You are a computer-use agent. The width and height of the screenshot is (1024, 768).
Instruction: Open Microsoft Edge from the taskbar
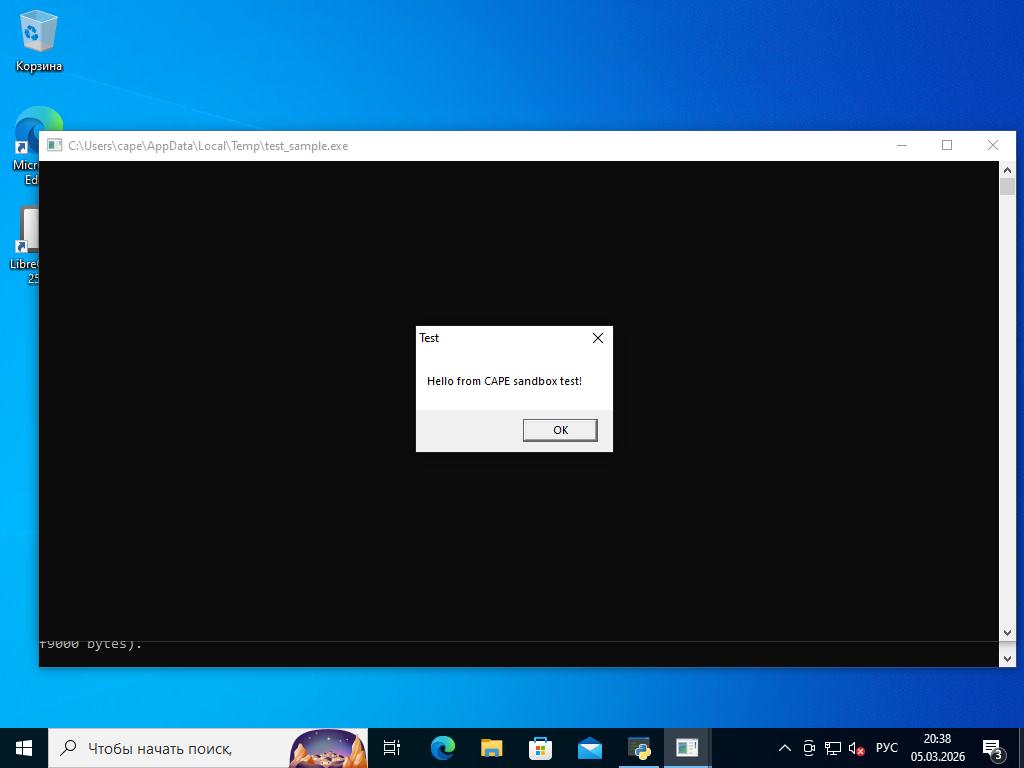(x=442, y=747)
